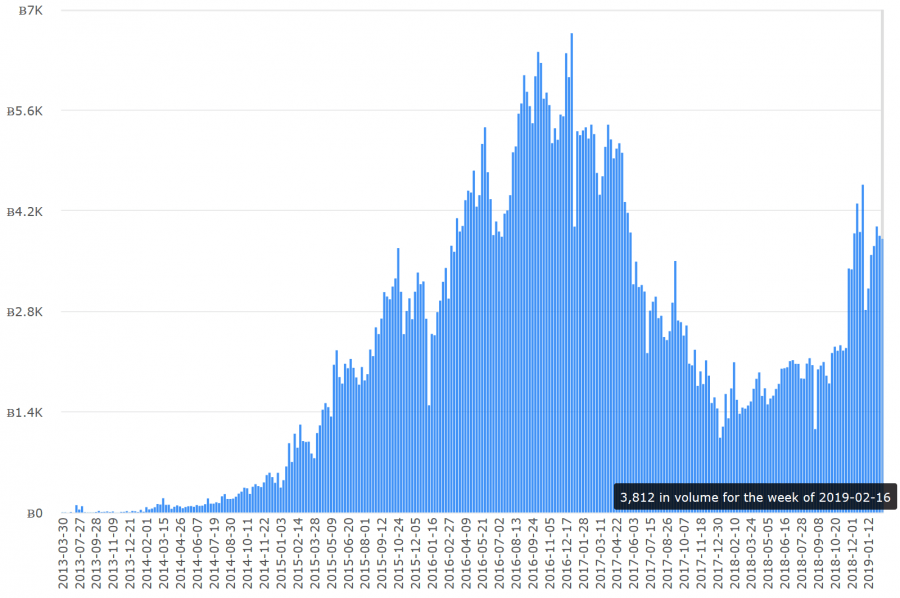Viewport: 900px width, 598px height.
Task: Click x-axis date label 2015-05-09
Action: coord(332,553)
